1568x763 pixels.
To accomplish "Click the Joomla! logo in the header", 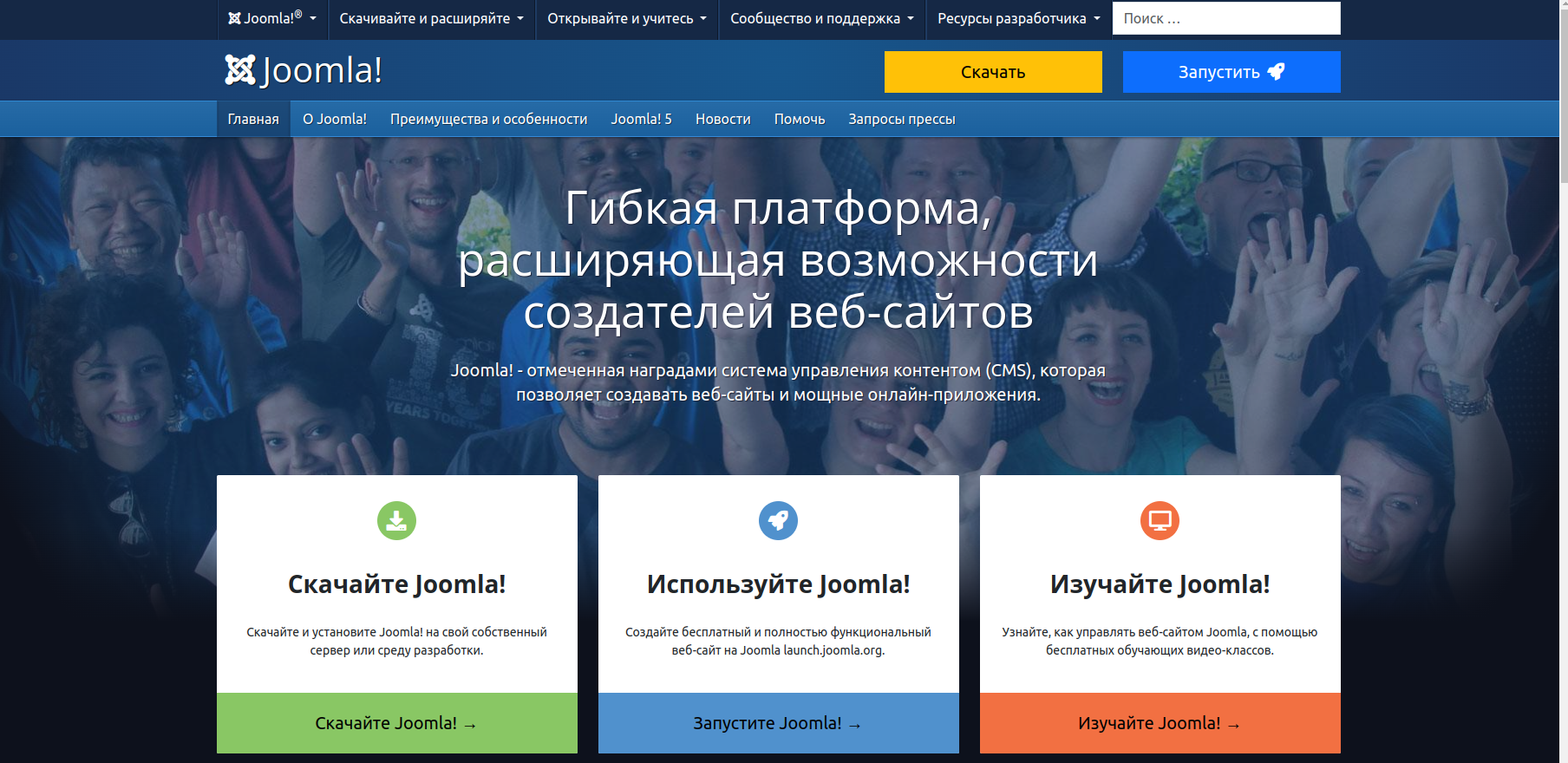I will [304, 70].
